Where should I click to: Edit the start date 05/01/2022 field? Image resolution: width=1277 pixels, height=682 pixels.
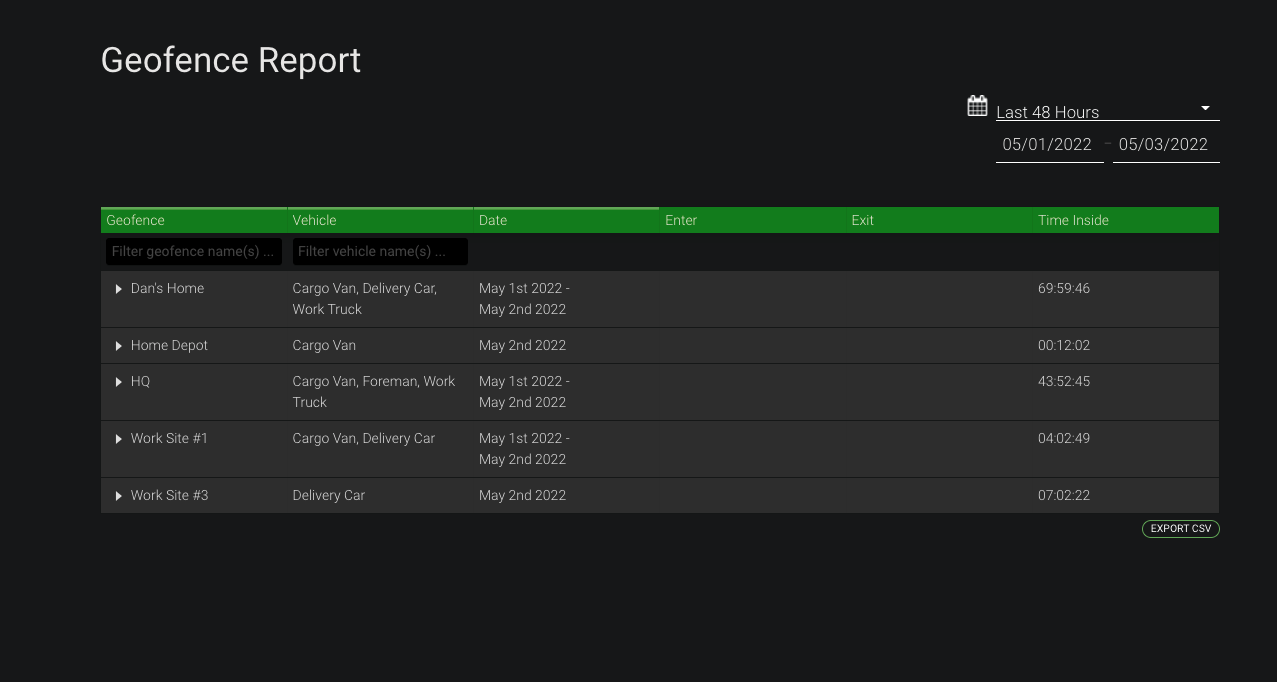click(1049, 145)
